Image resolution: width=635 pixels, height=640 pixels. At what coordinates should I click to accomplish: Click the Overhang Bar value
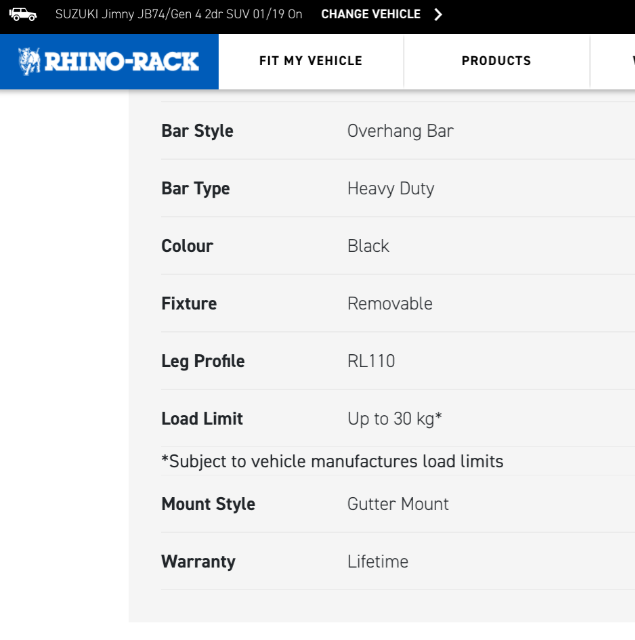coord(400,131)
